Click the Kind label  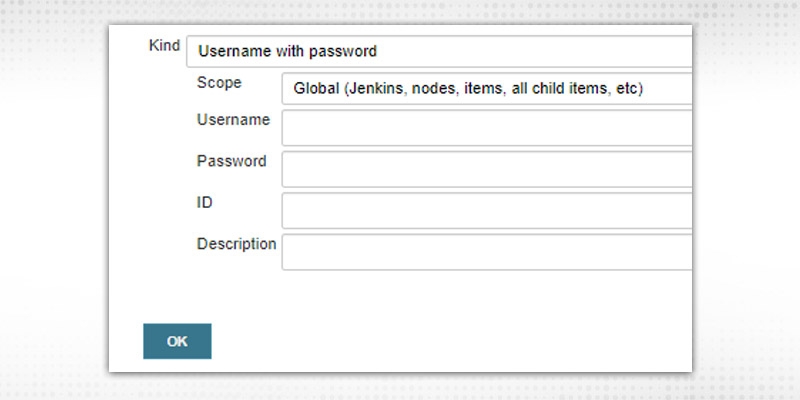[x=163, y=46]
